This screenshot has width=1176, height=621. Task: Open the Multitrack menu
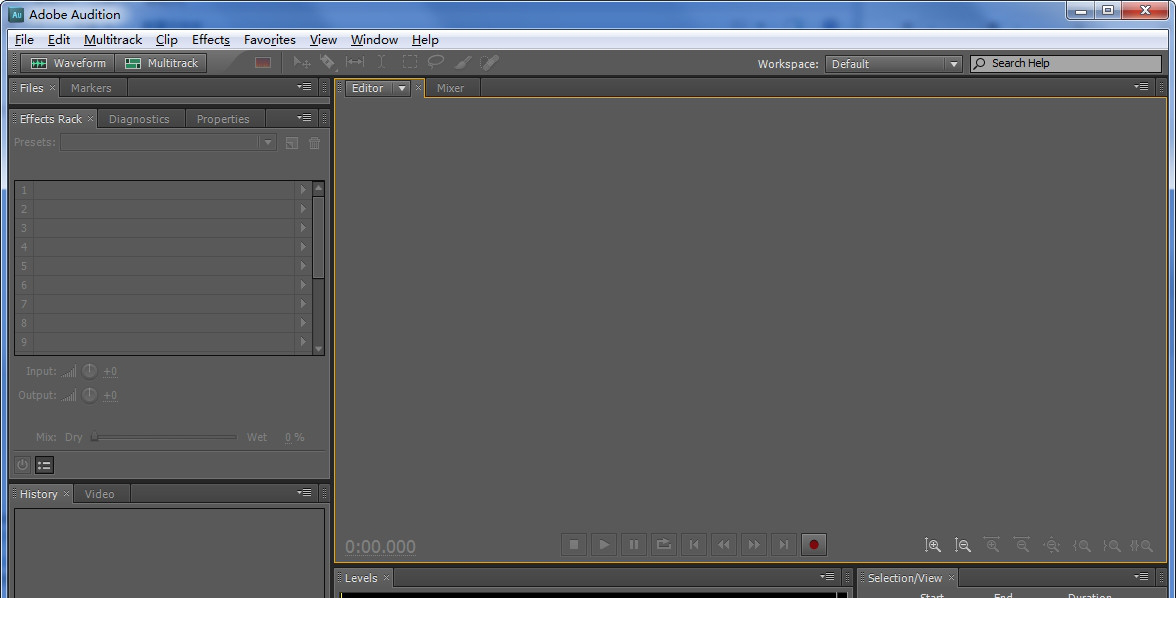pos(112,40)
